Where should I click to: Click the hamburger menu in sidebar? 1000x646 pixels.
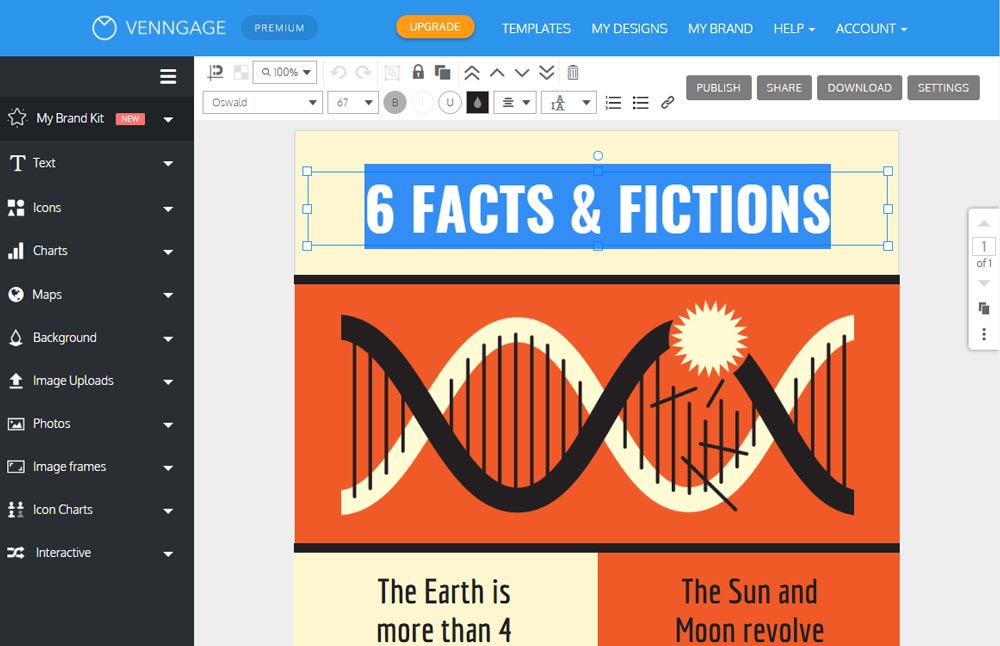[168, 76]
